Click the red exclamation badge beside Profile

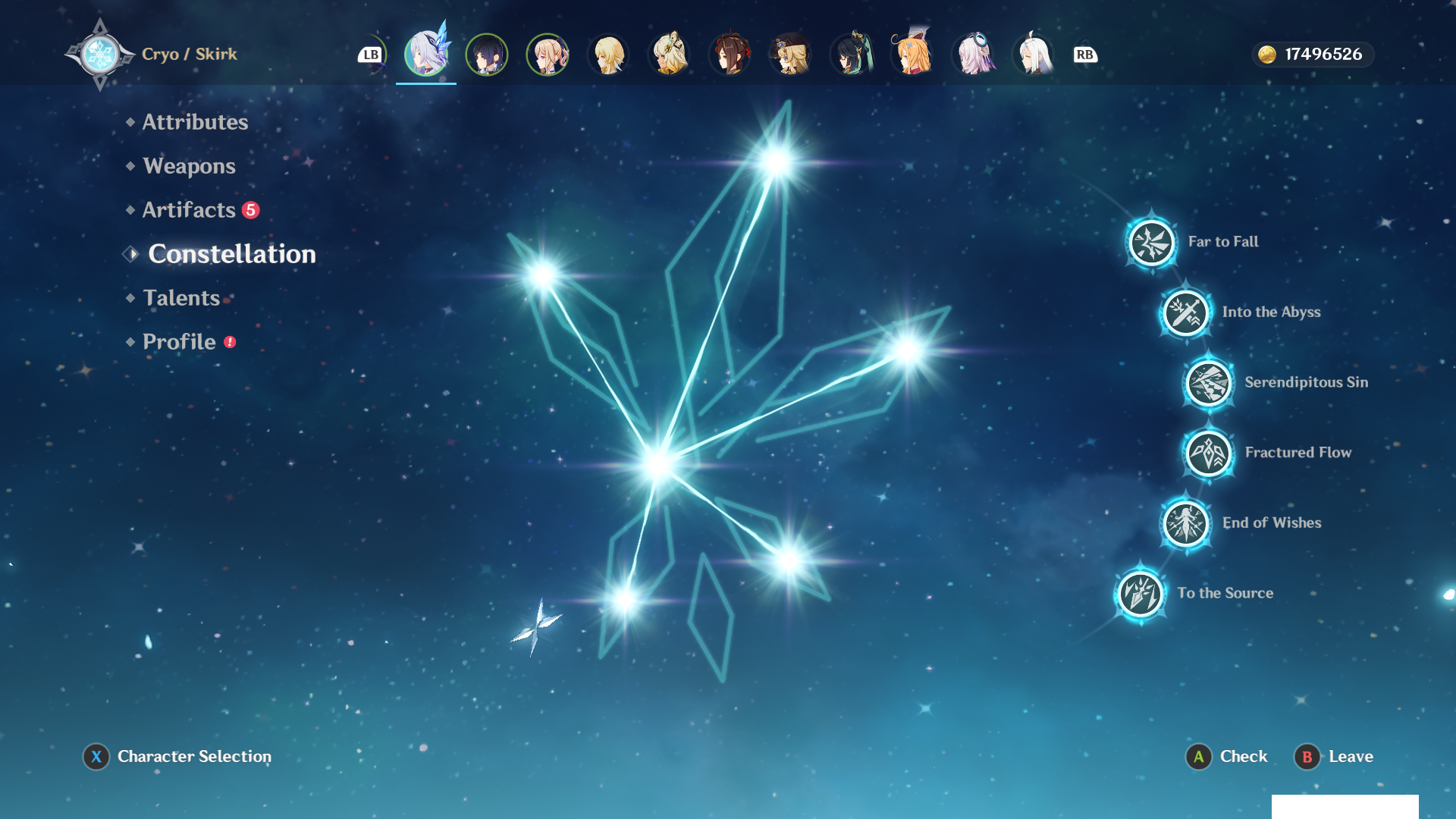pos(230,342)
